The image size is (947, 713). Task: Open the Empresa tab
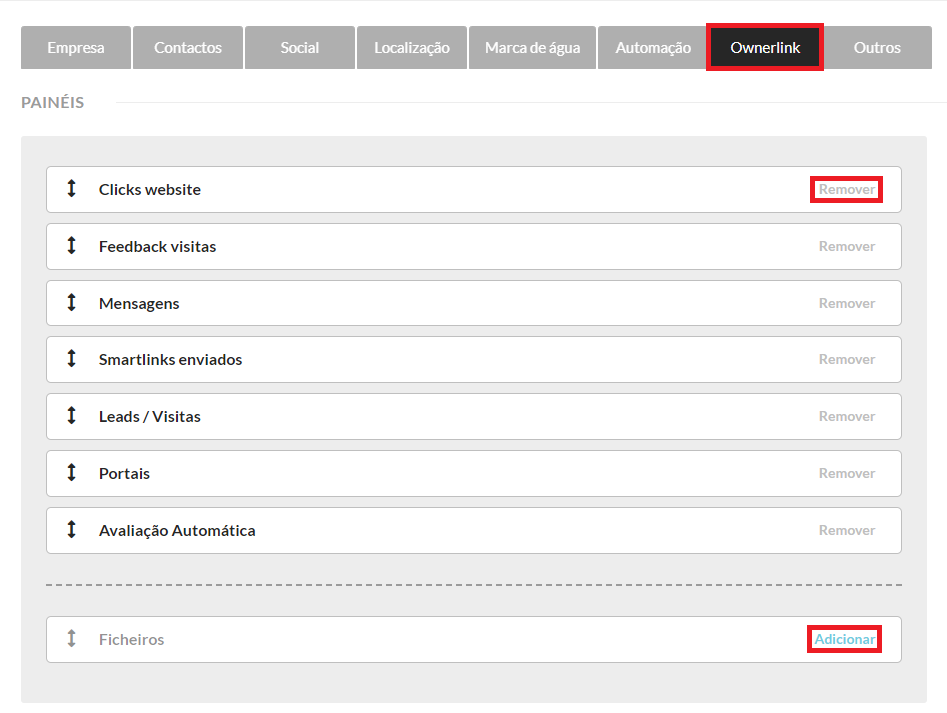pos(76,48)
